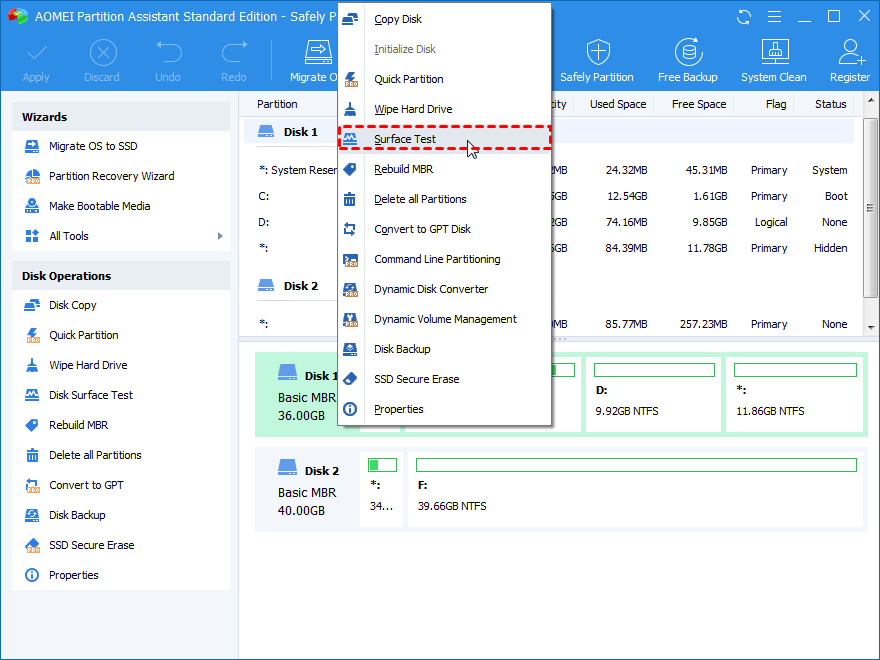
Task: Click the Safely Partition toolbar icon
Action: click(x=597, y=60)
